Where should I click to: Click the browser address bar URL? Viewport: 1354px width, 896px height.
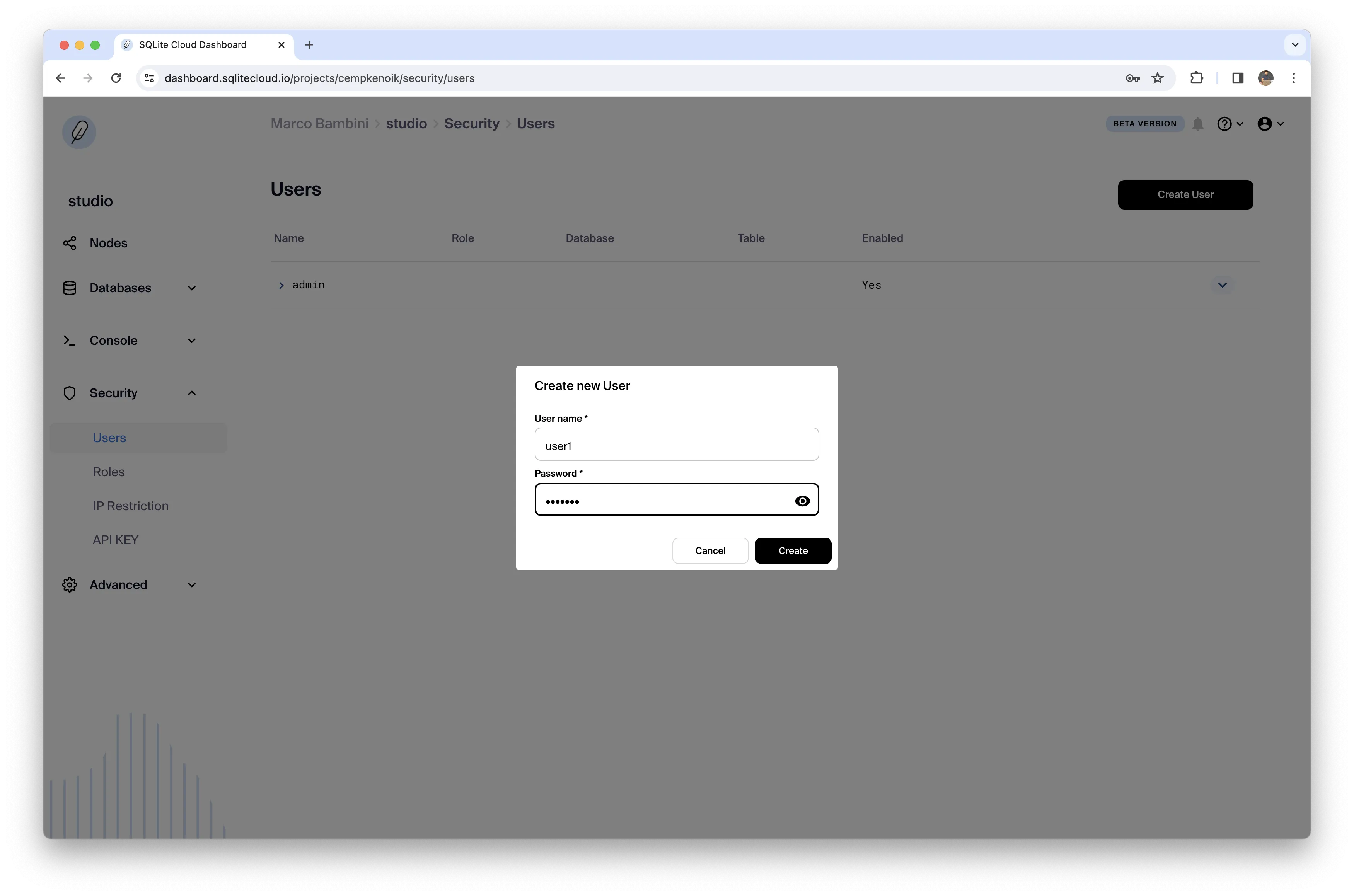pos(319,78)
